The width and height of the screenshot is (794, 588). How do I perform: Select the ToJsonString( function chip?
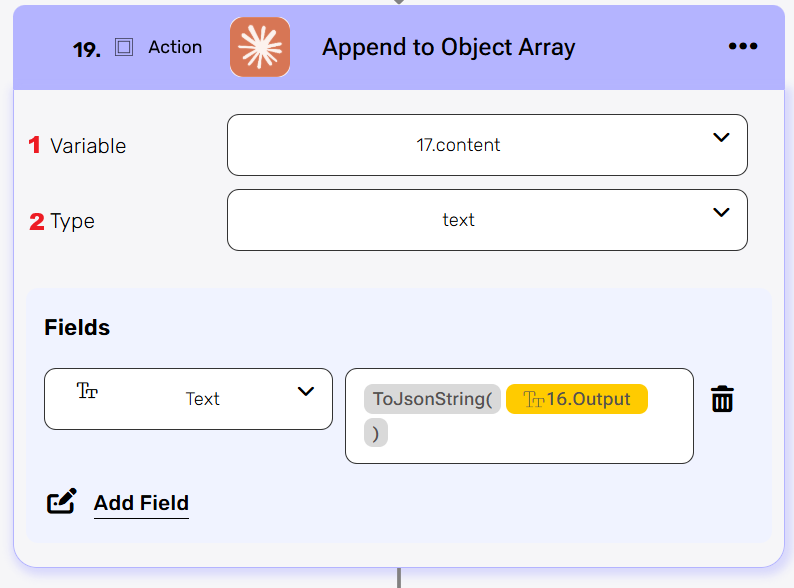432,400
